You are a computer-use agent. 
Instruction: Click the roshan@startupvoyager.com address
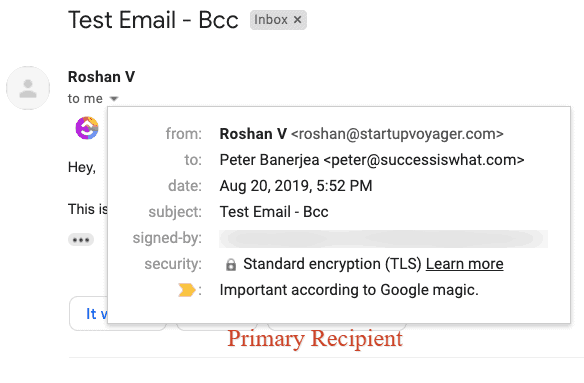click(397, 134)
